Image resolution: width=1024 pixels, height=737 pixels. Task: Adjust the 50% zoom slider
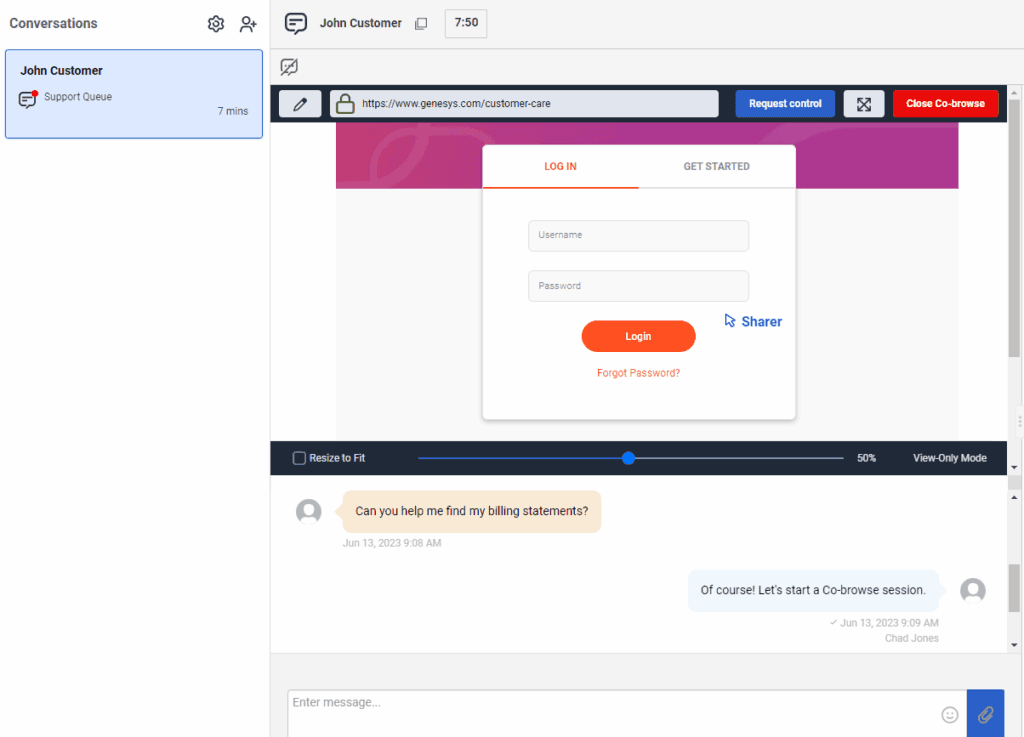coord(628,458)
